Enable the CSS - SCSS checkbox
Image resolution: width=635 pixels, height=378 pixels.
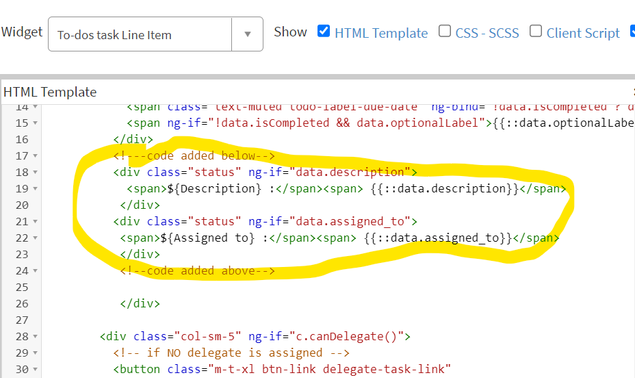tap(445, 31)
